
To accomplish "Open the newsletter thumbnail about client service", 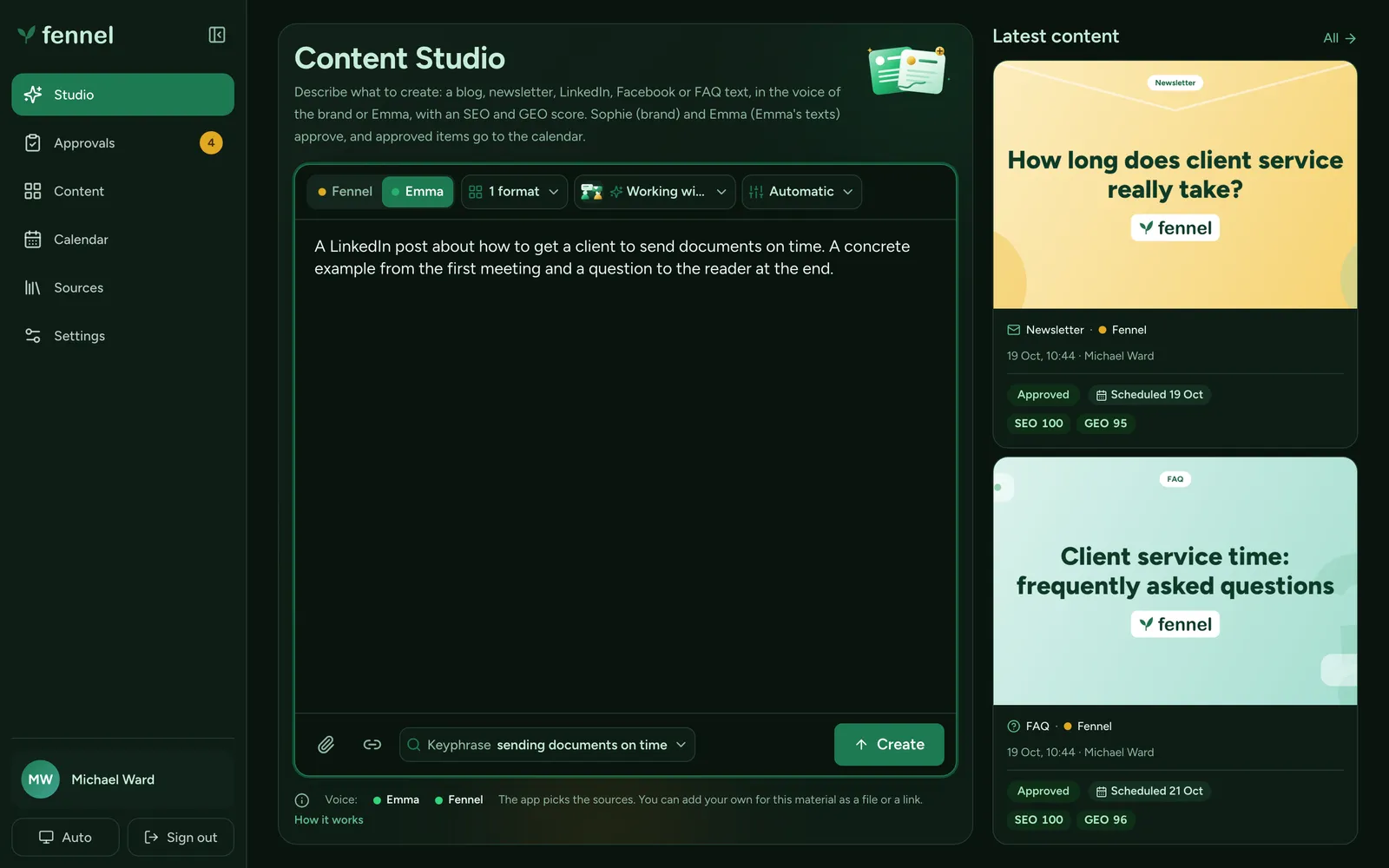I will point(1175,185).
